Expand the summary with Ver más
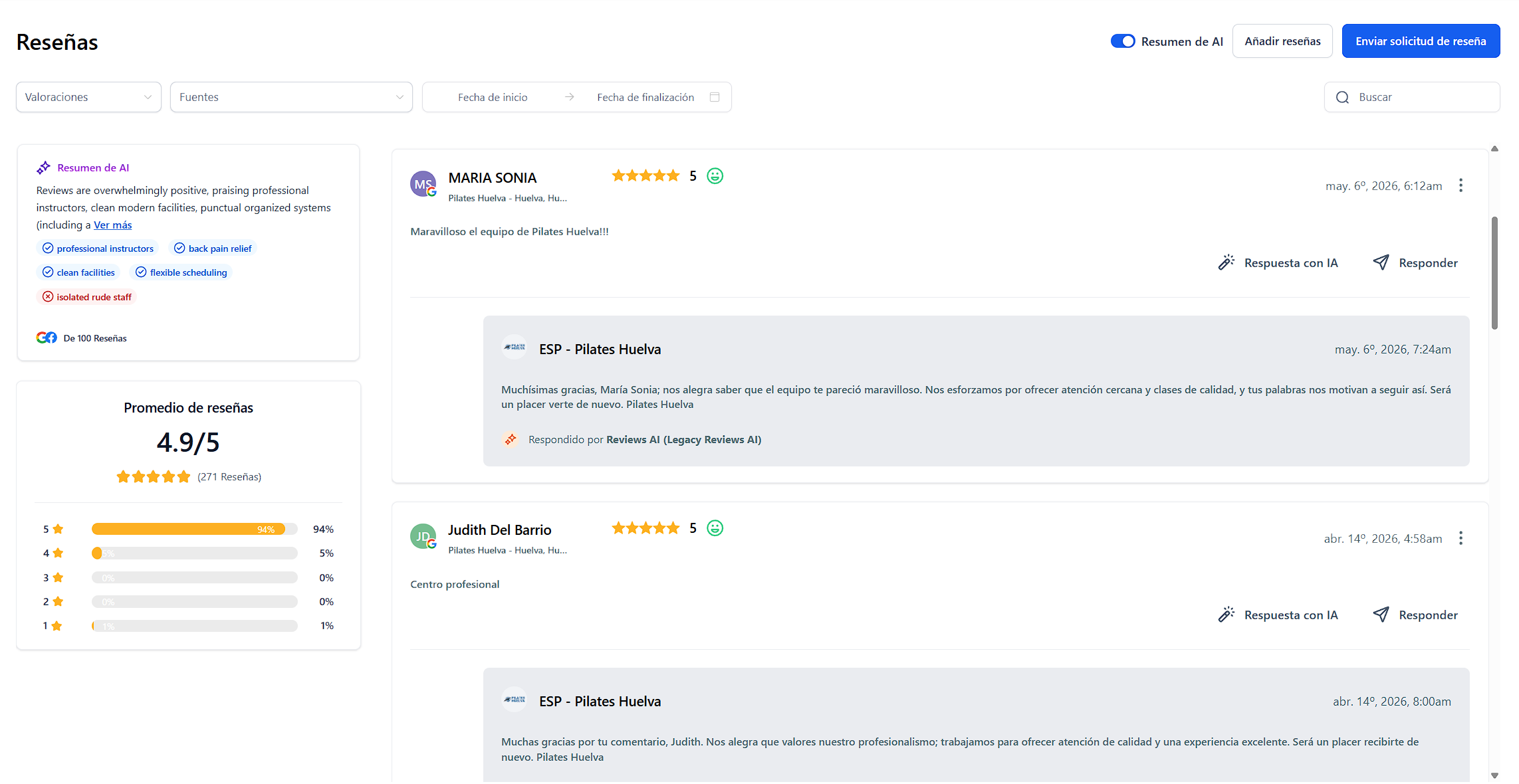 [x=112, y=225]
